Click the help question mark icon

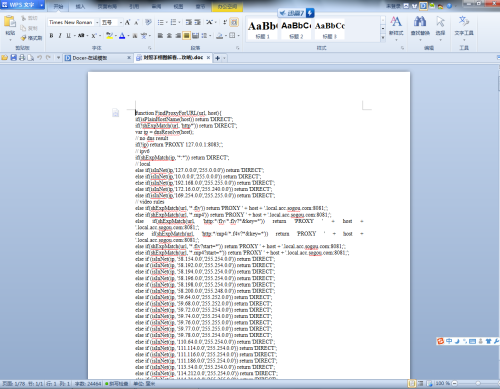(449, 6)
